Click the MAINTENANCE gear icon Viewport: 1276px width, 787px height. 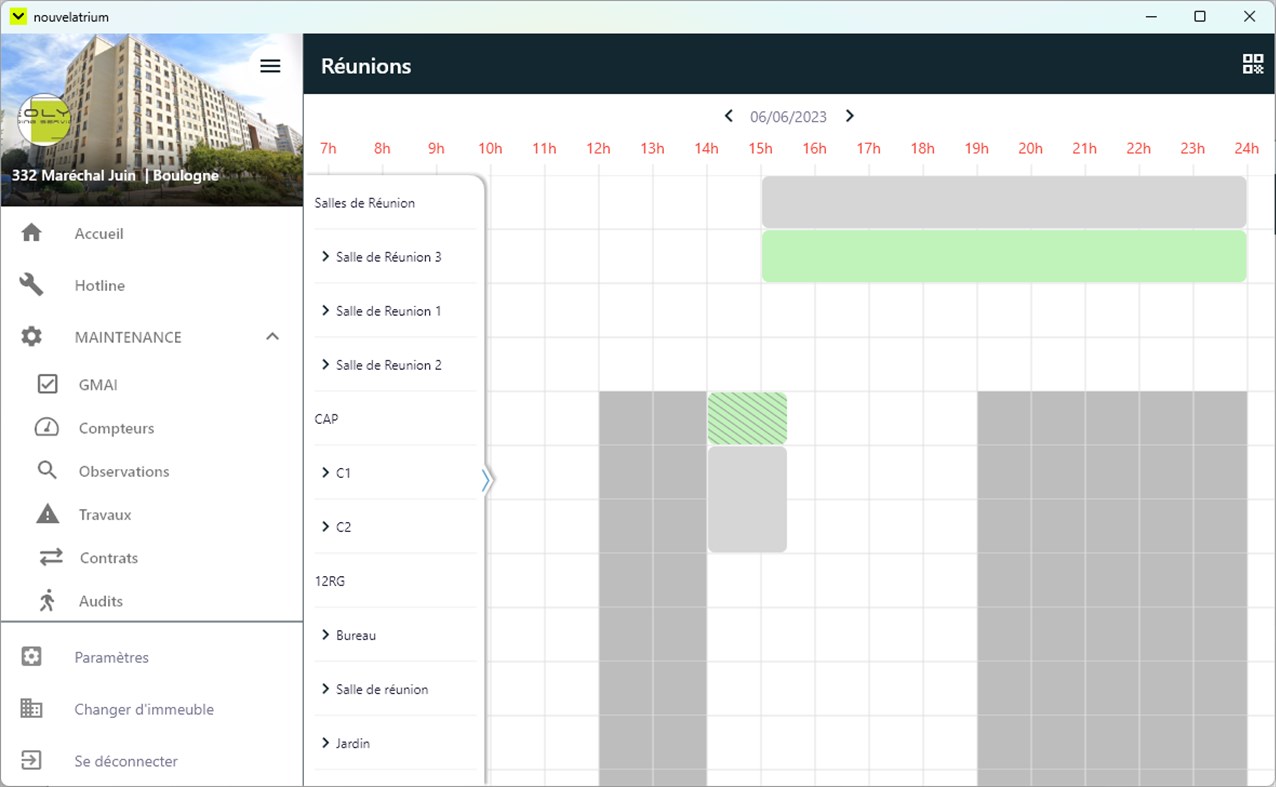32,337
